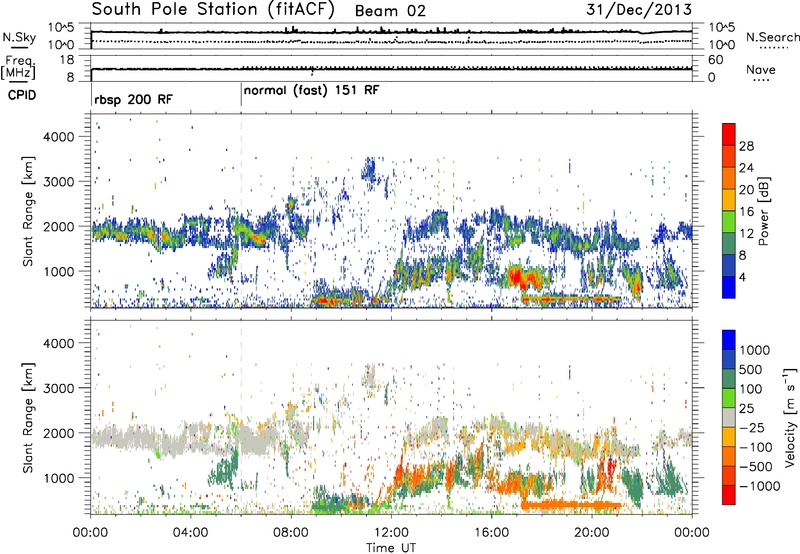
Task: Click the '60' tick right of frequency panel
Action: coord(715,60)
